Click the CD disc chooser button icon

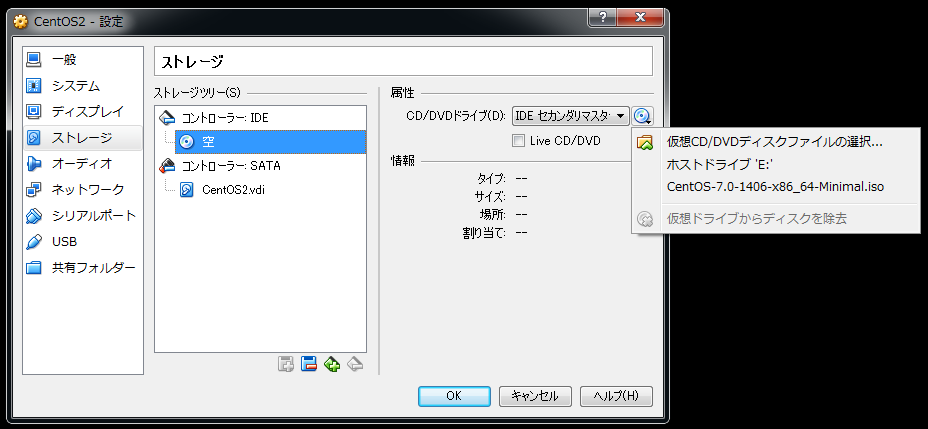click(x=642, y=116)
